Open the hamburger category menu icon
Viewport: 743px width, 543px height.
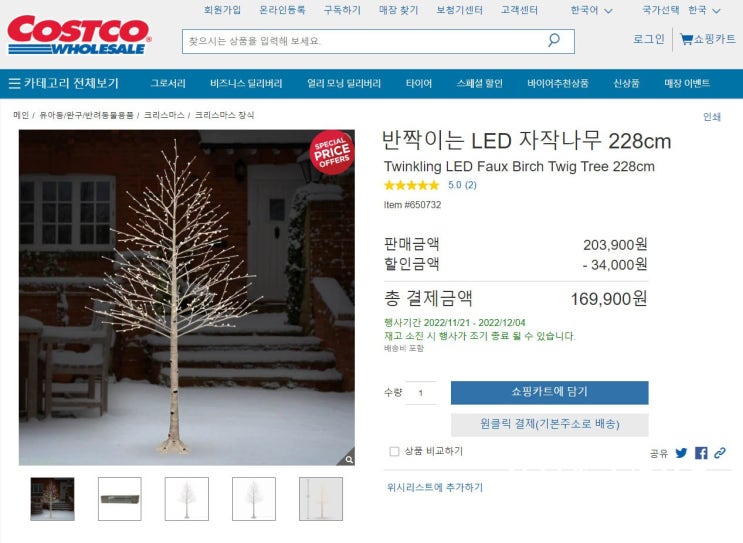pyautogui.click(x=15, y=83)
